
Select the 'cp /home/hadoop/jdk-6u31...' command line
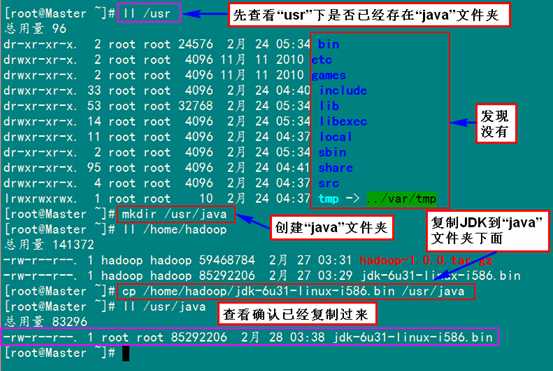pos(293,291)
